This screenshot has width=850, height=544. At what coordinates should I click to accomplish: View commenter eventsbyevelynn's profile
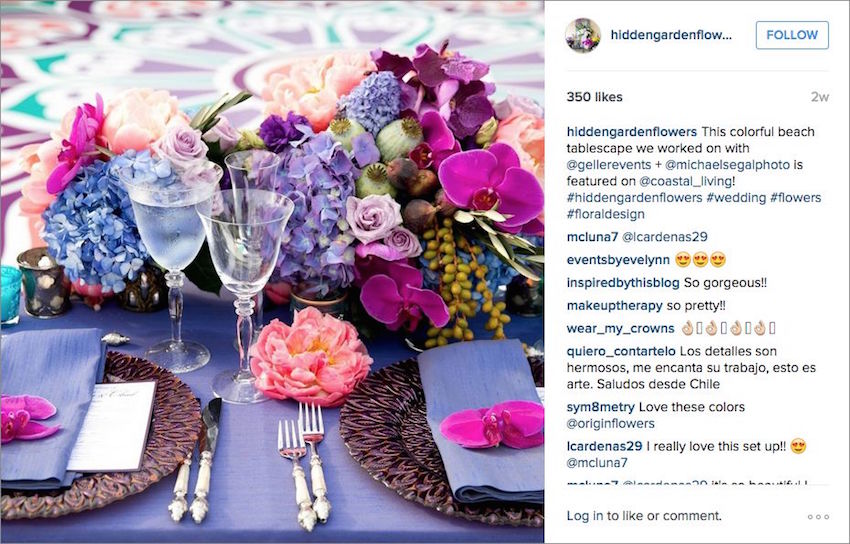618,260
